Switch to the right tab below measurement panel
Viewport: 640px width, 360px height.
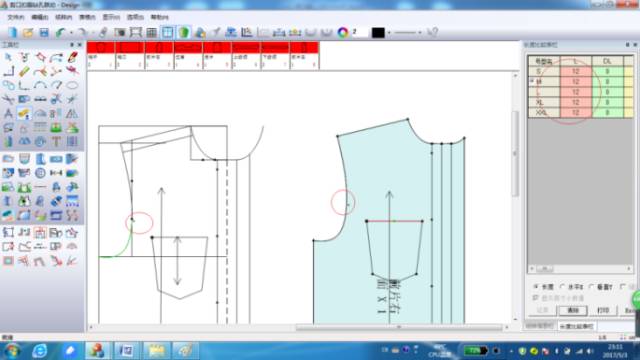577,327
